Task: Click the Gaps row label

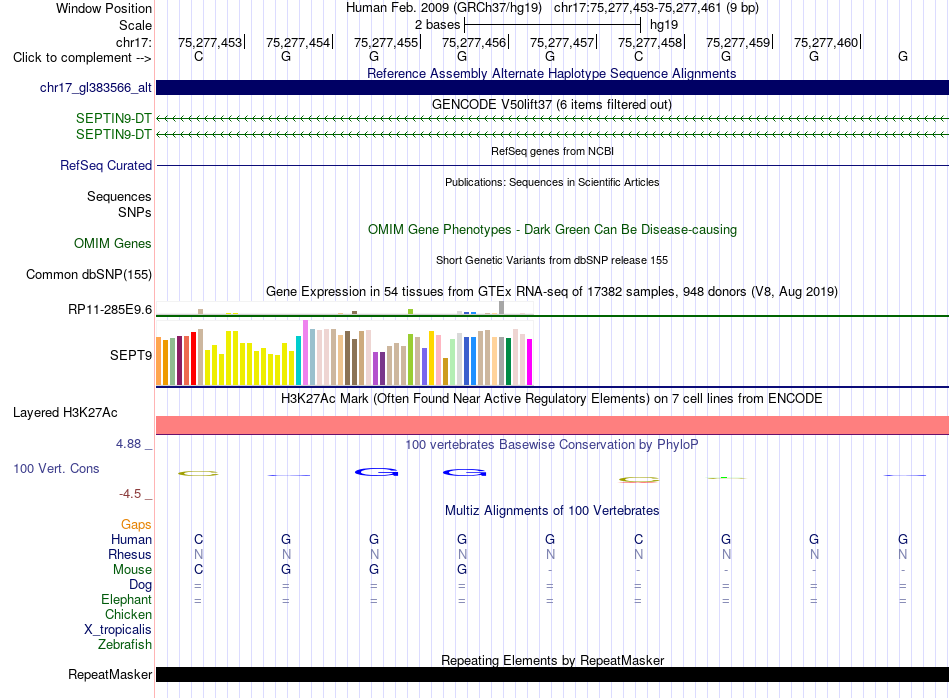Action: [x=136, y=525]
